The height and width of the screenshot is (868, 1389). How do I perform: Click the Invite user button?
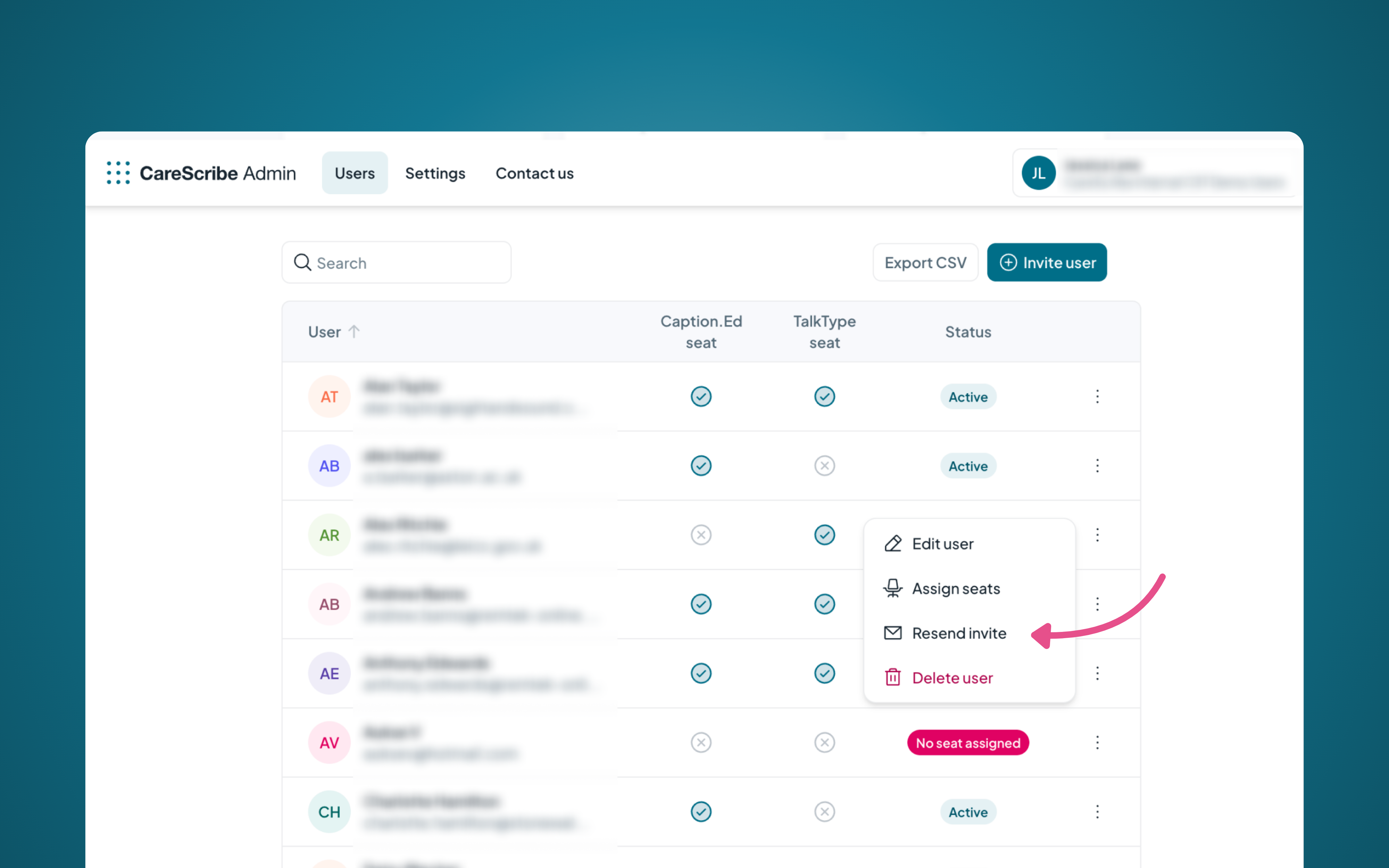1047,262
